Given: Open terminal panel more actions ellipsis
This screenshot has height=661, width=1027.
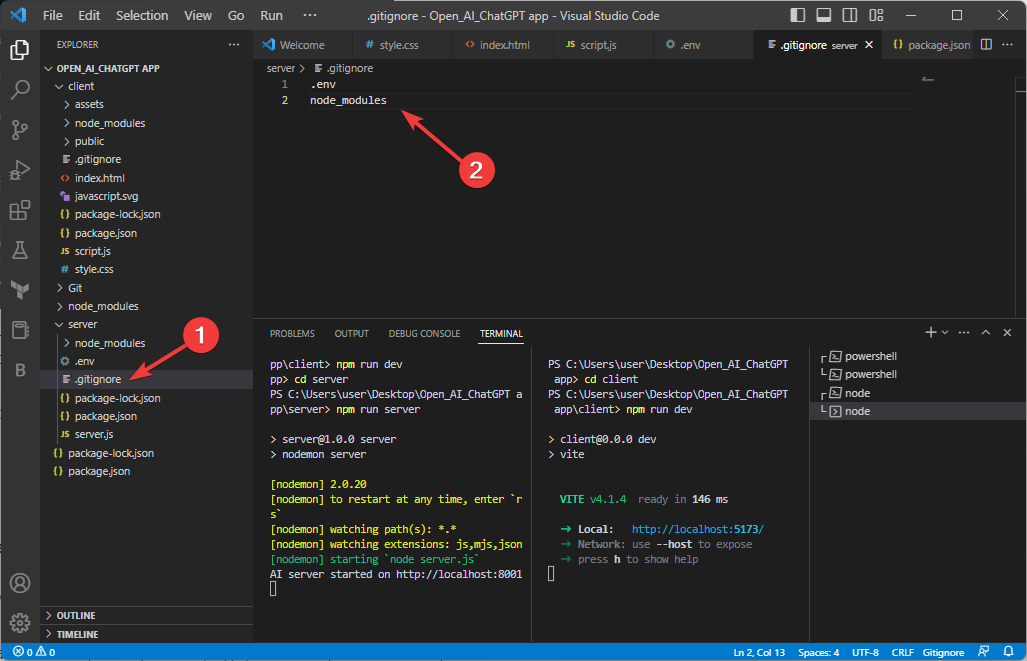Looking at the screenshot, I should coord(963,333).
